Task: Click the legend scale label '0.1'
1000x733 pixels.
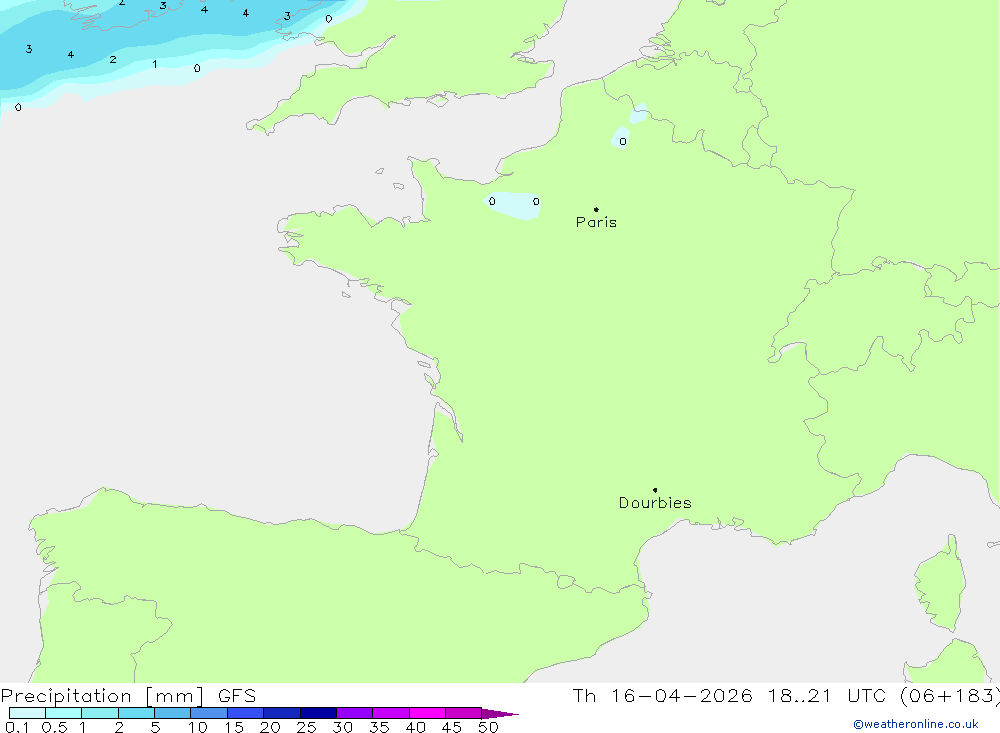Action: tap(17, 727)
